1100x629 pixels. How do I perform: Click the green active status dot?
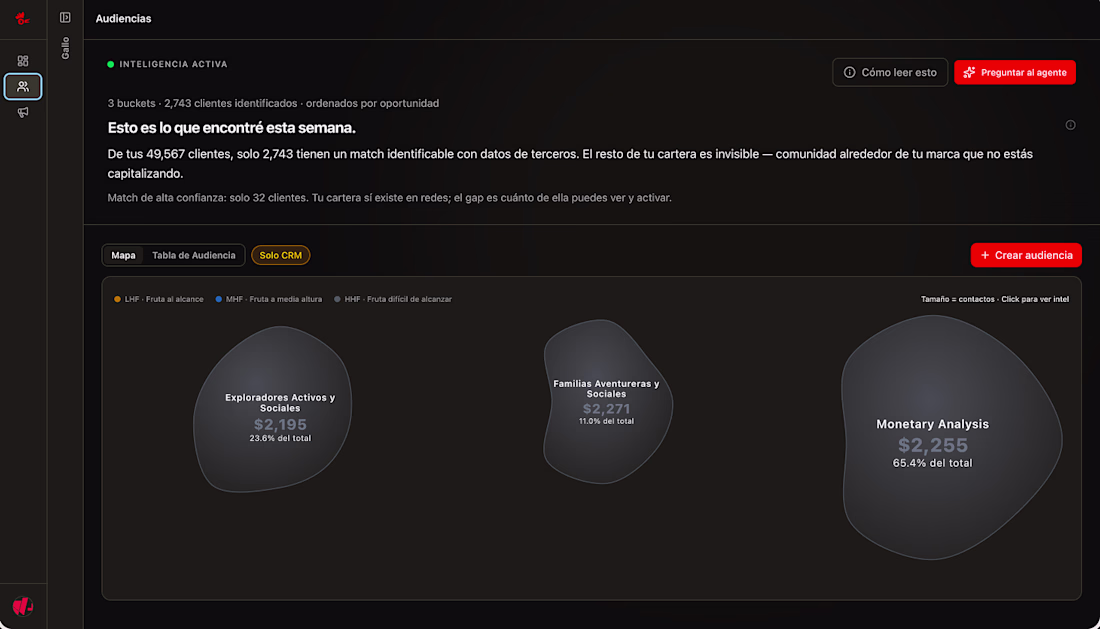(111, 64)
